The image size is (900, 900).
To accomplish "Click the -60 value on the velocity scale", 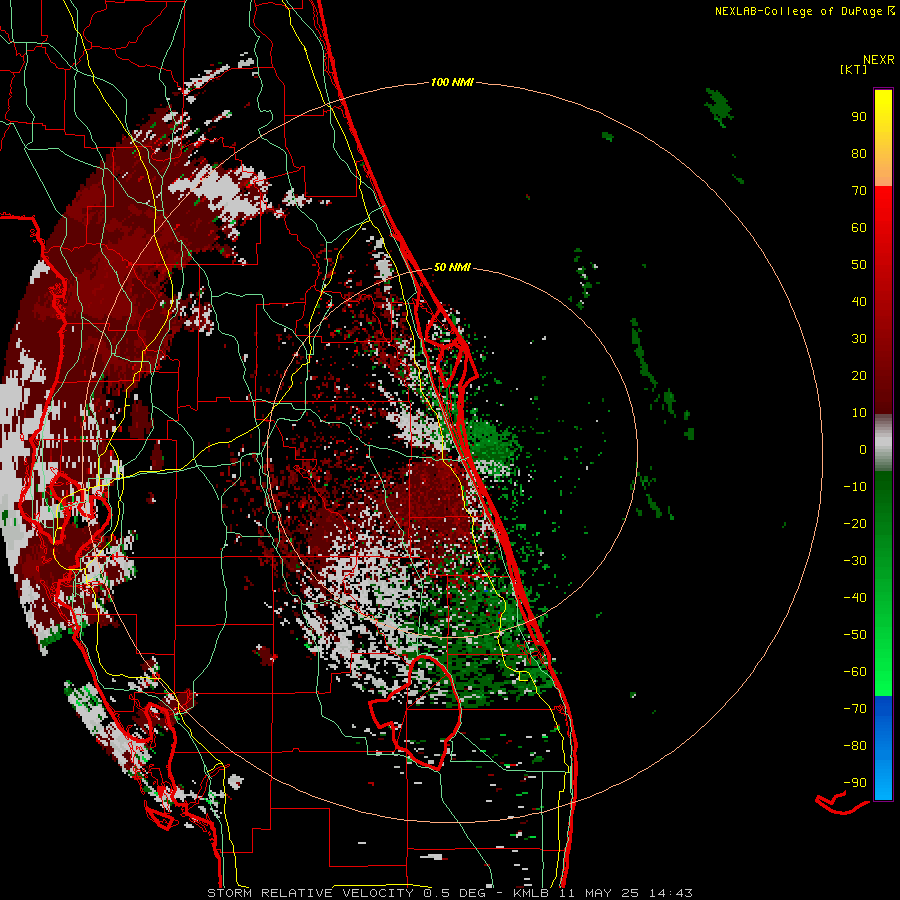I will tap(855, 672).
